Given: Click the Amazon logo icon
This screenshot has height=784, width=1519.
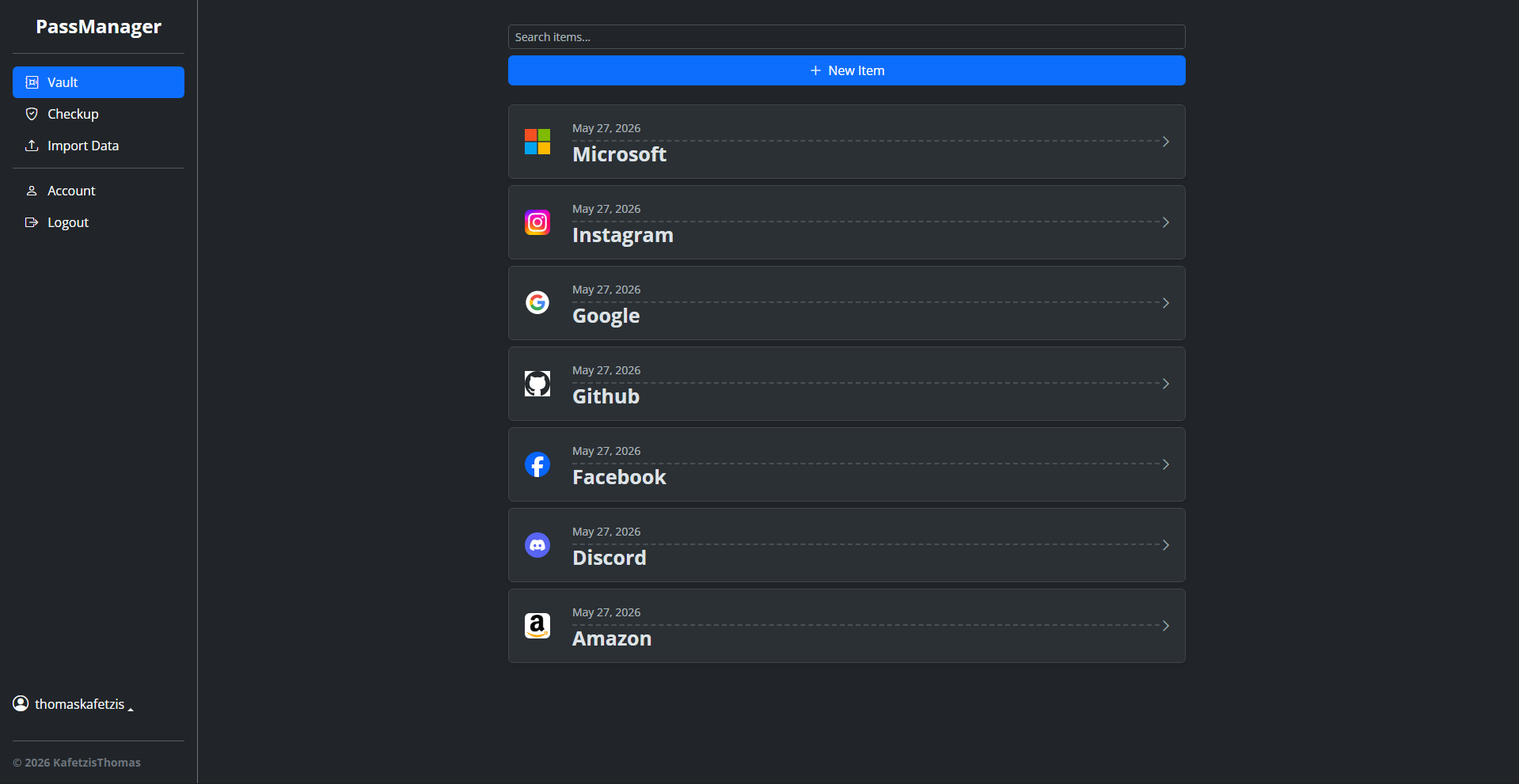Looking at the screenshot, I should pyautogui.click(x=537, y=626).
